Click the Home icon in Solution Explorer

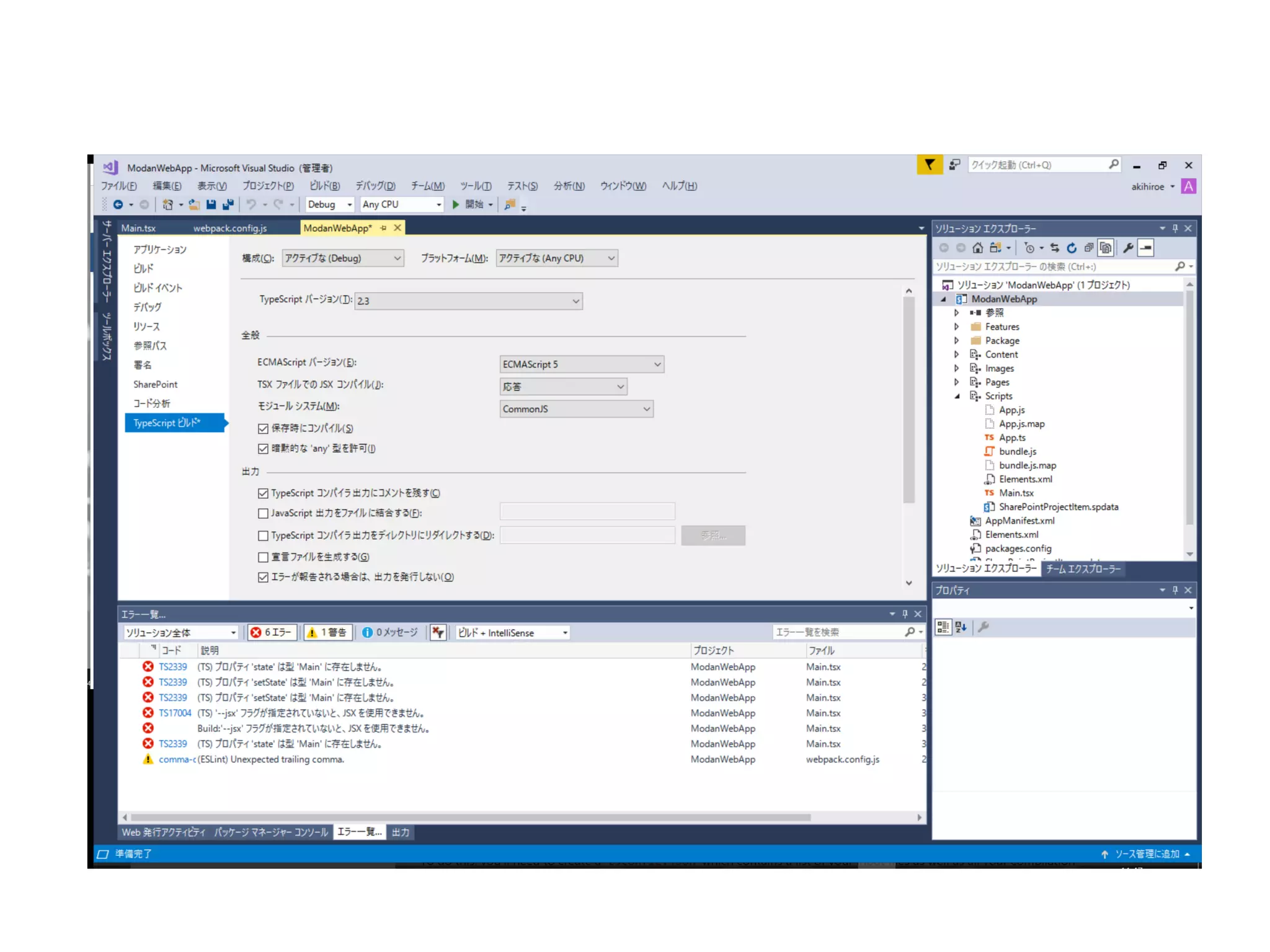pos(977,248)
